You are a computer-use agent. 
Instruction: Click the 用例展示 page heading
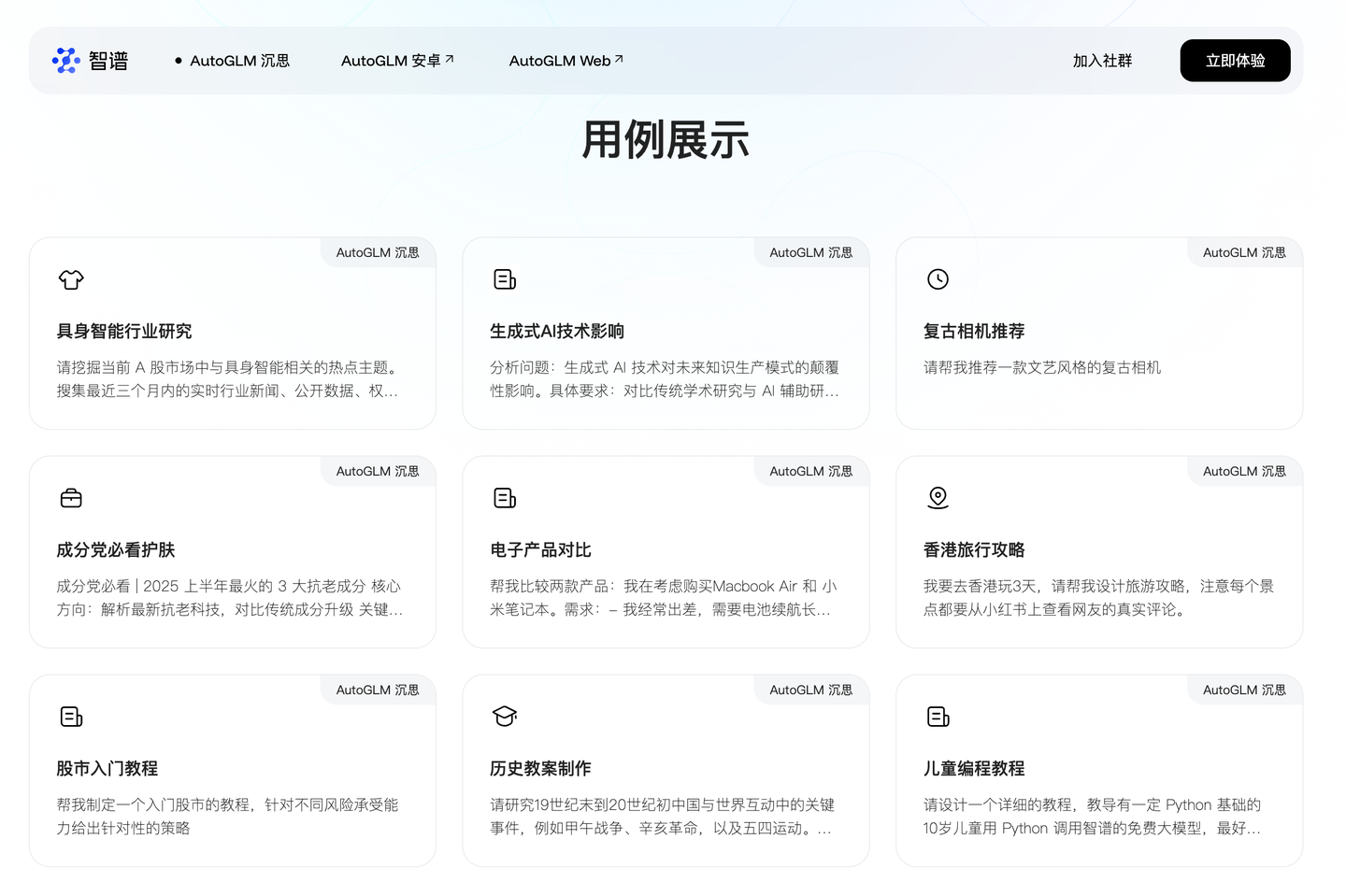(666, 138)
